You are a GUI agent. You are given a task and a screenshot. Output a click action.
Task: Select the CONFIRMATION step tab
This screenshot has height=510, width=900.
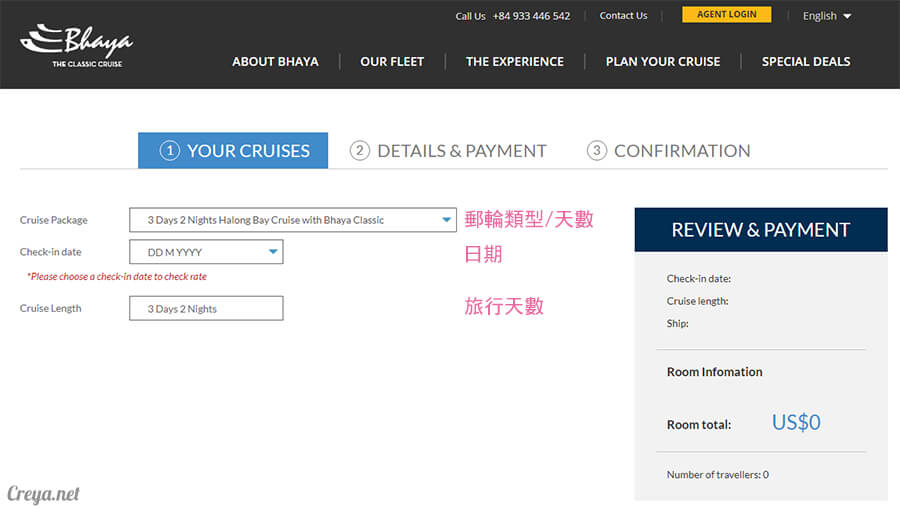(x=669, y=150)
